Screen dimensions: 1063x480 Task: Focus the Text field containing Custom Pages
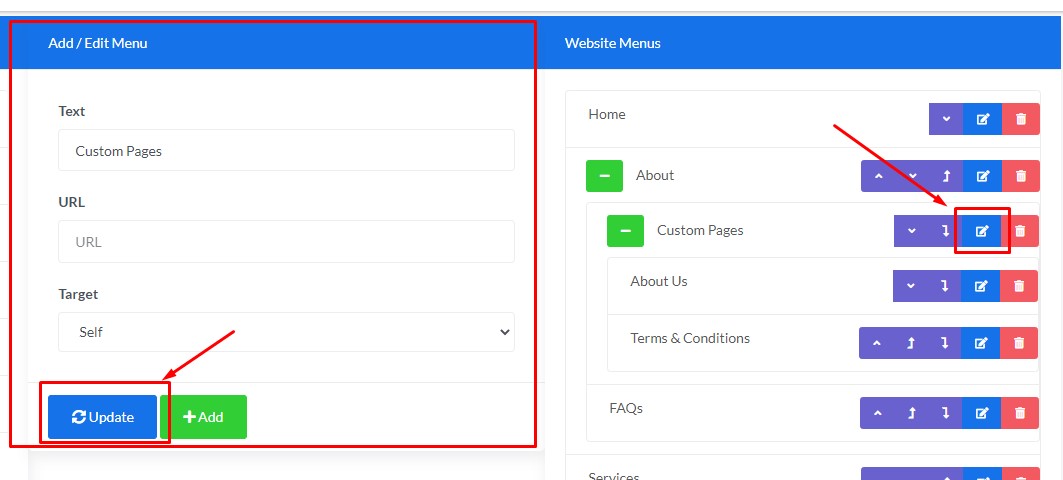pyautogui.click(x=286, y=150)
